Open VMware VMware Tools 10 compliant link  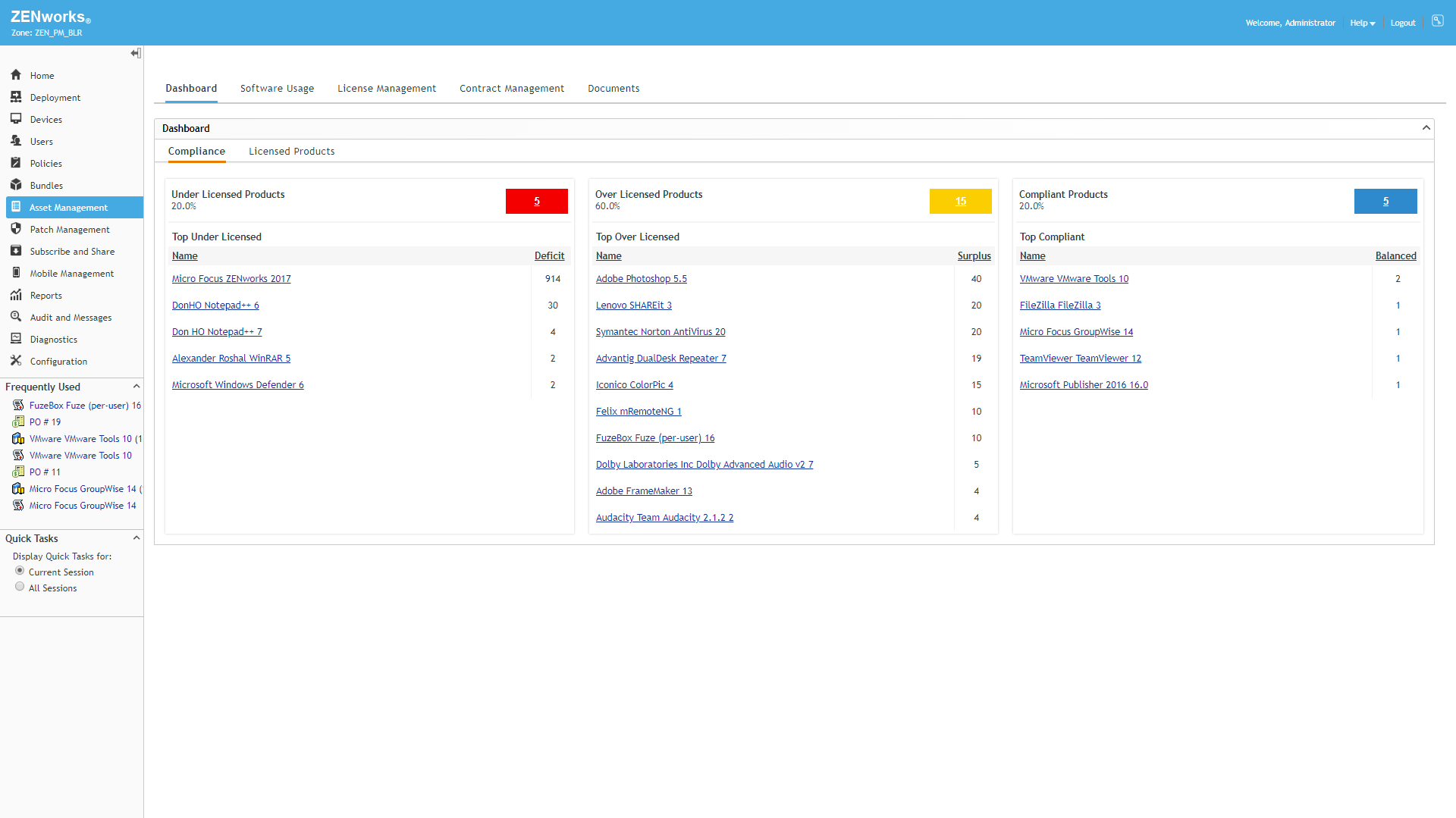(1074, 279)
